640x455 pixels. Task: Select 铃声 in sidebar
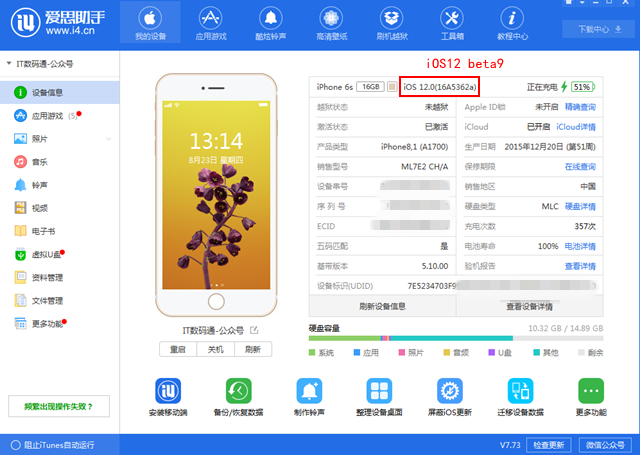pyautogui.click(x=60, y=185)
